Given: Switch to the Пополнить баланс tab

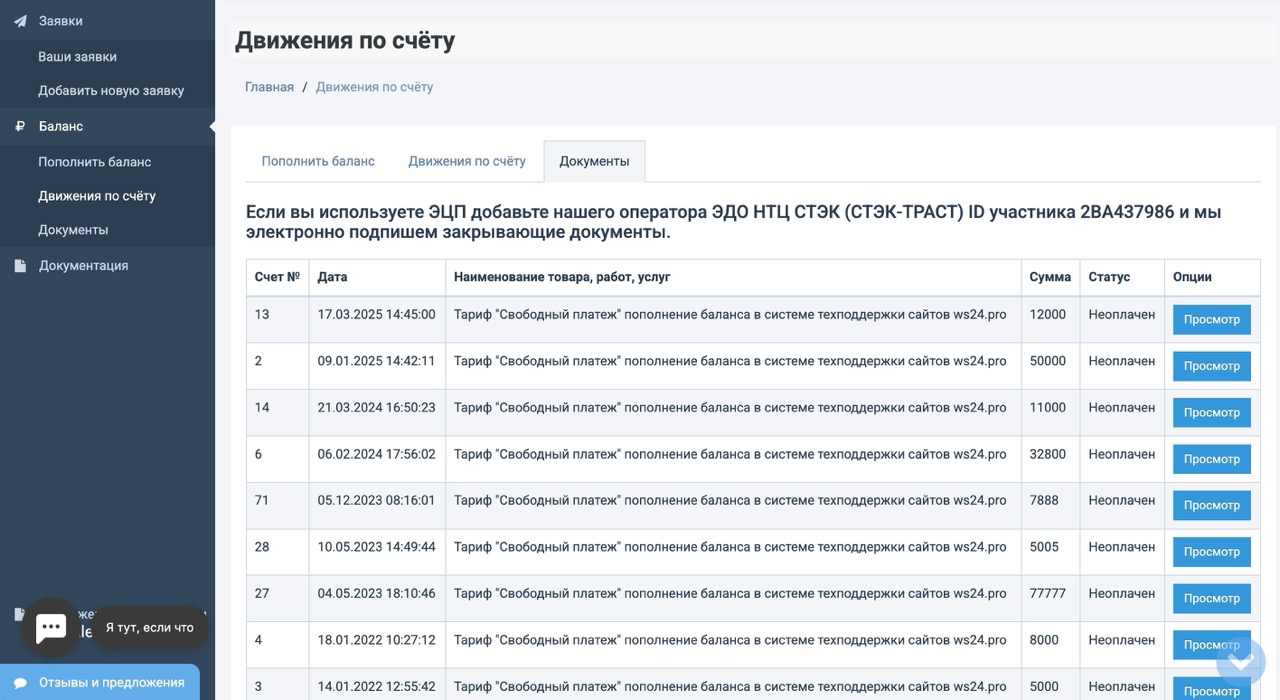Looking at the screenshot, I should 318,161.
